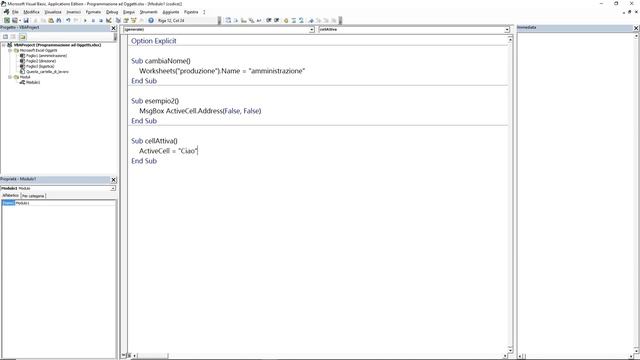Click the Uncomment Block toolbar icon

click(301, 20)
